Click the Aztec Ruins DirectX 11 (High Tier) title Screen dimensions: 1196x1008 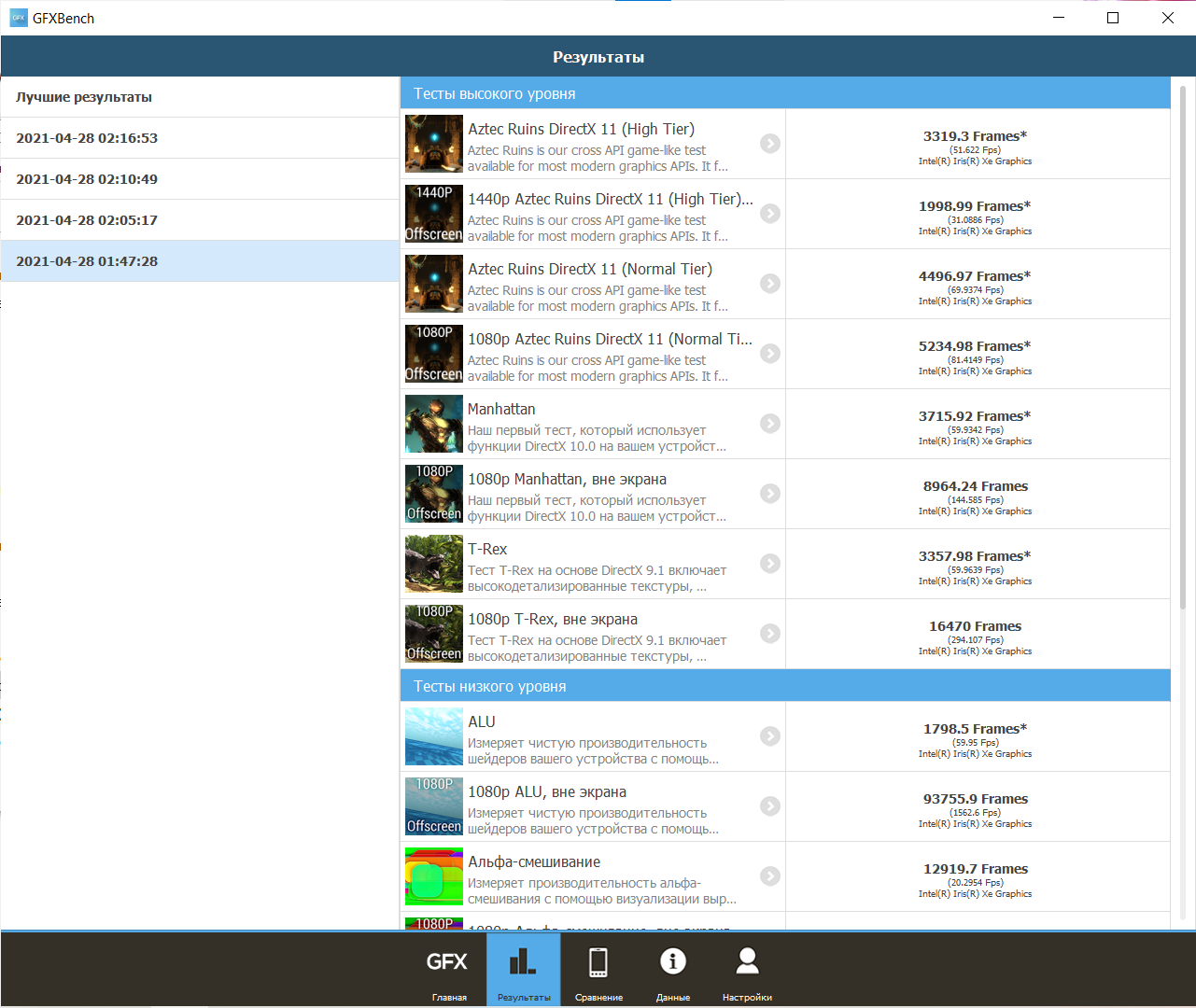(581, 130)
